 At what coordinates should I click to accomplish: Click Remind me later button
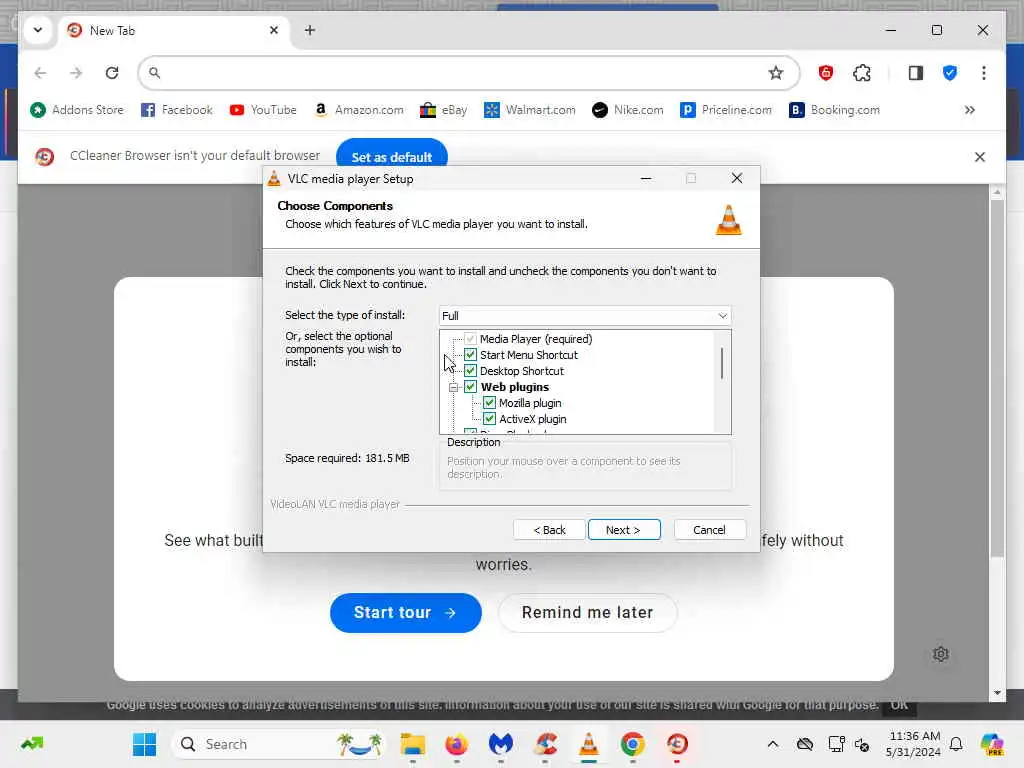click(588, 613)
